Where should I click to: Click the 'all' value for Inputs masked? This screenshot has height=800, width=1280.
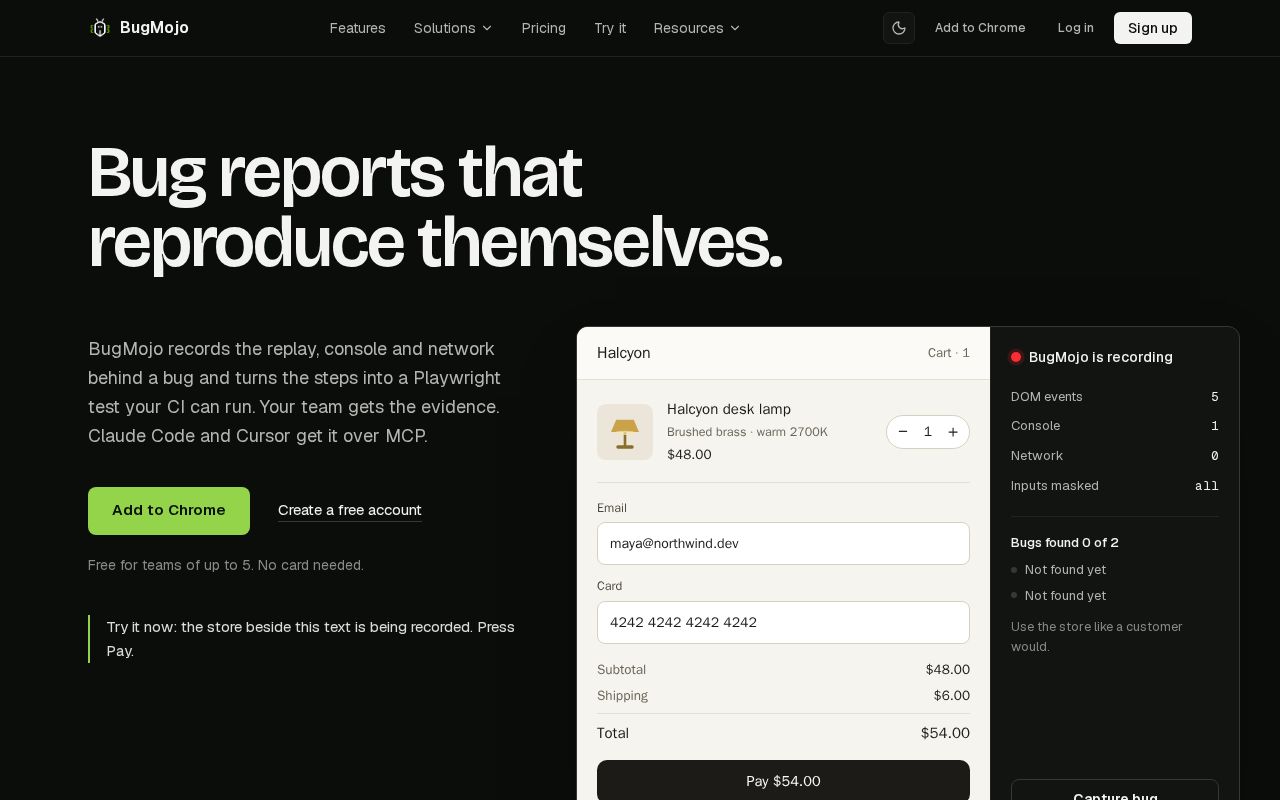1207,486
